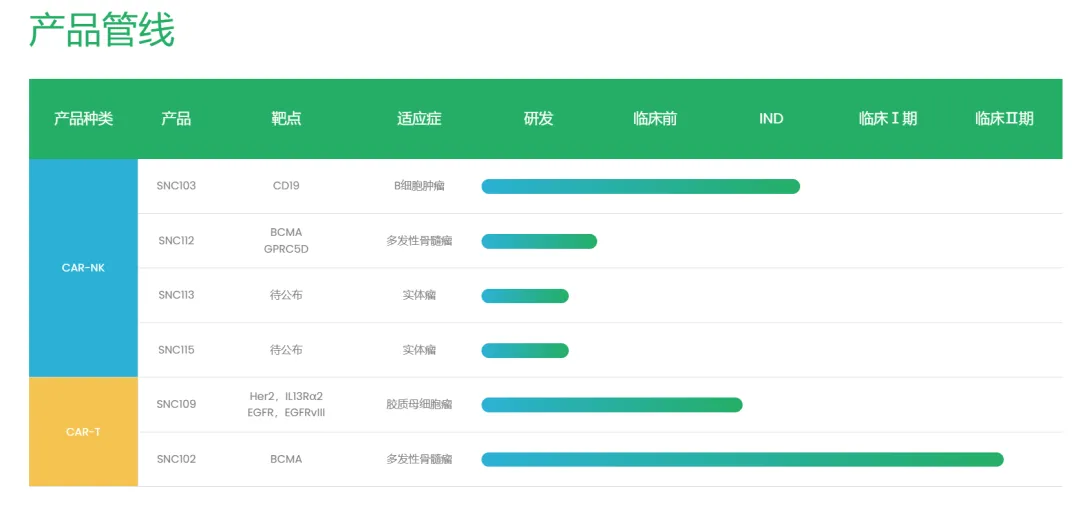Open the SNC113 product entry

click(x=176, y=295)
